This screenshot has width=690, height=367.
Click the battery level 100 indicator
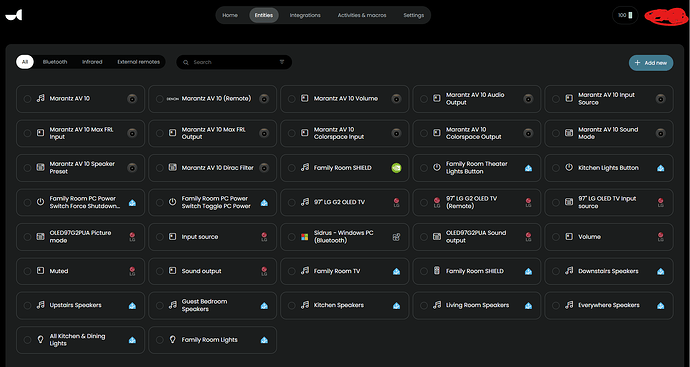point(625,15)
